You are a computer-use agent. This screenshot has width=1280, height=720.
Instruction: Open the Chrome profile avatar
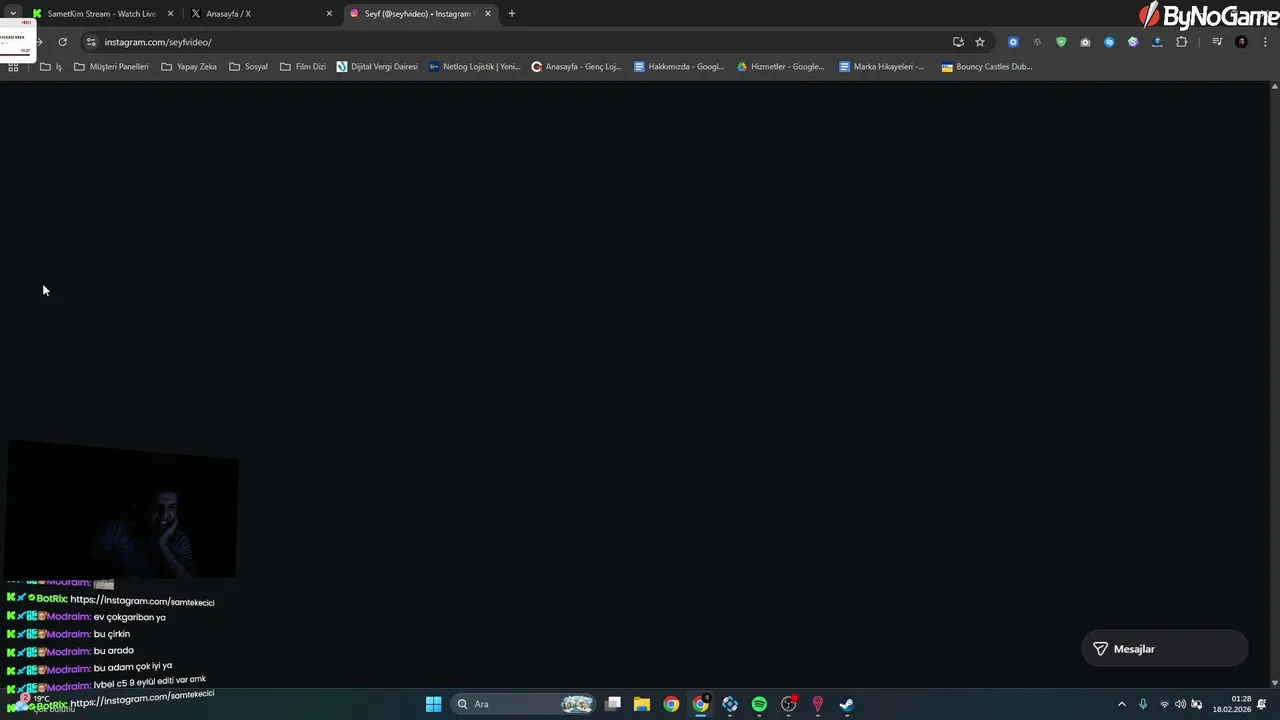pyautogui.click(x=1241, y=42)
